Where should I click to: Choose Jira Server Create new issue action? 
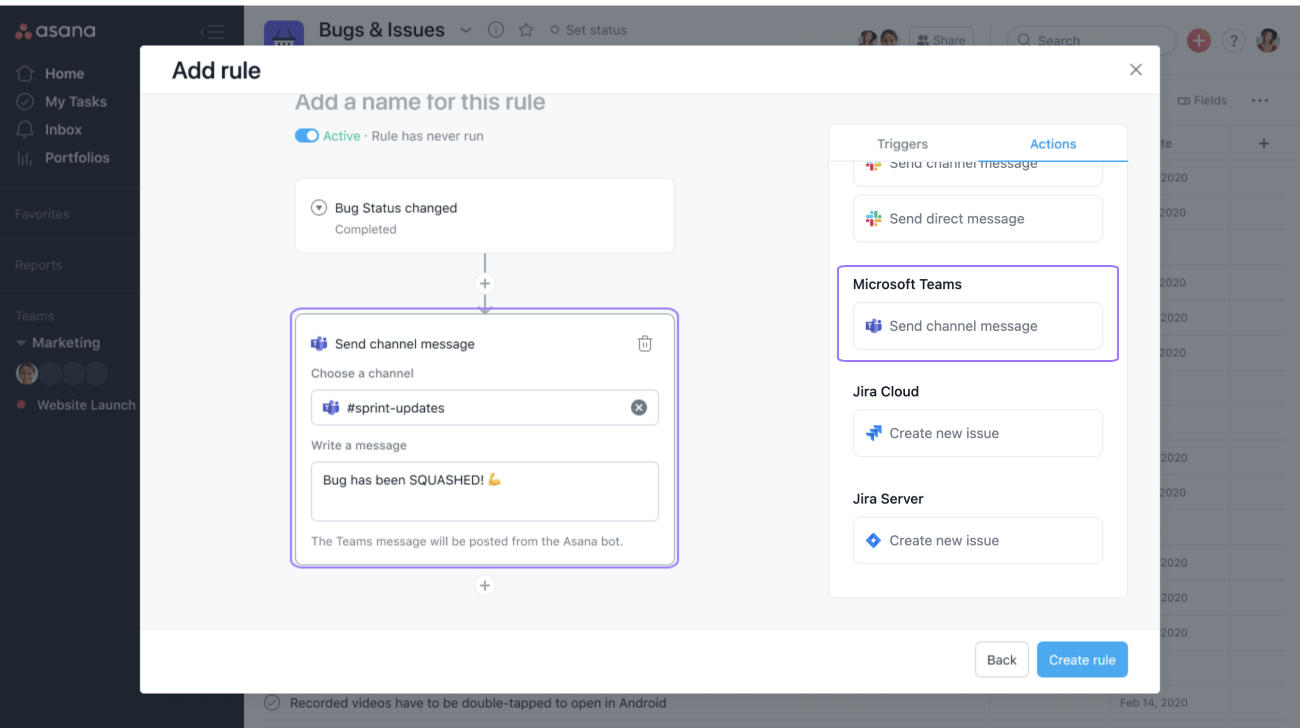tap(978, 540)
